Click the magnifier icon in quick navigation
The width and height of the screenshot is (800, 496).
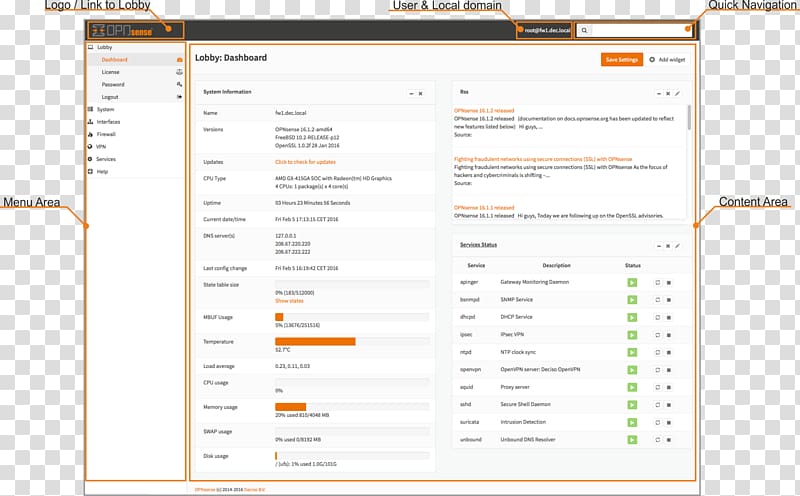click(x=584, y=31)
